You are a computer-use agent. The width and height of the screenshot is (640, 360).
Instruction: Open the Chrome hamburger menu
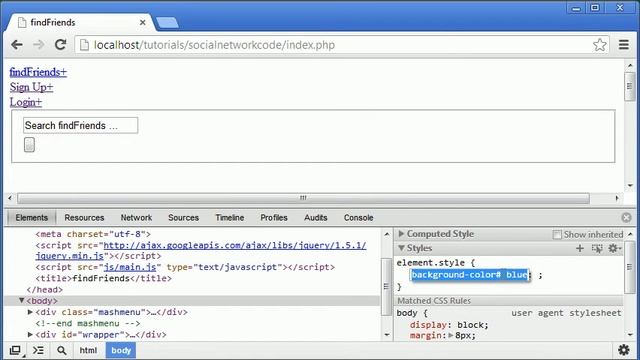tap(624, 44)
